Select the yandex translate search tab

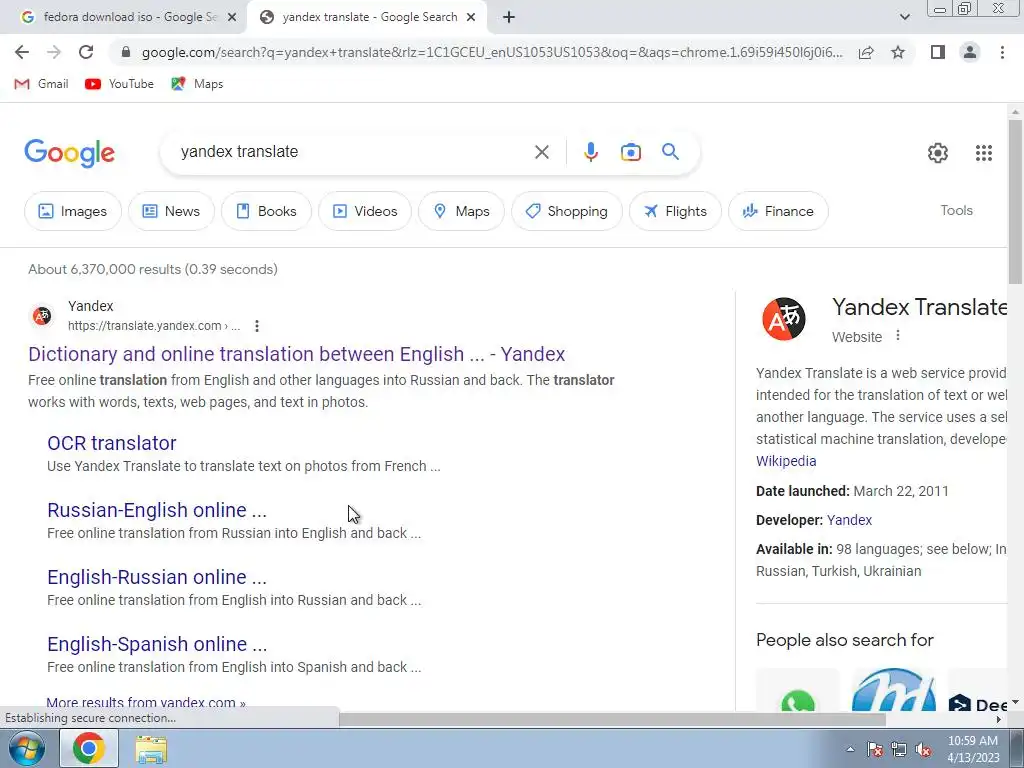click(366, 18)
